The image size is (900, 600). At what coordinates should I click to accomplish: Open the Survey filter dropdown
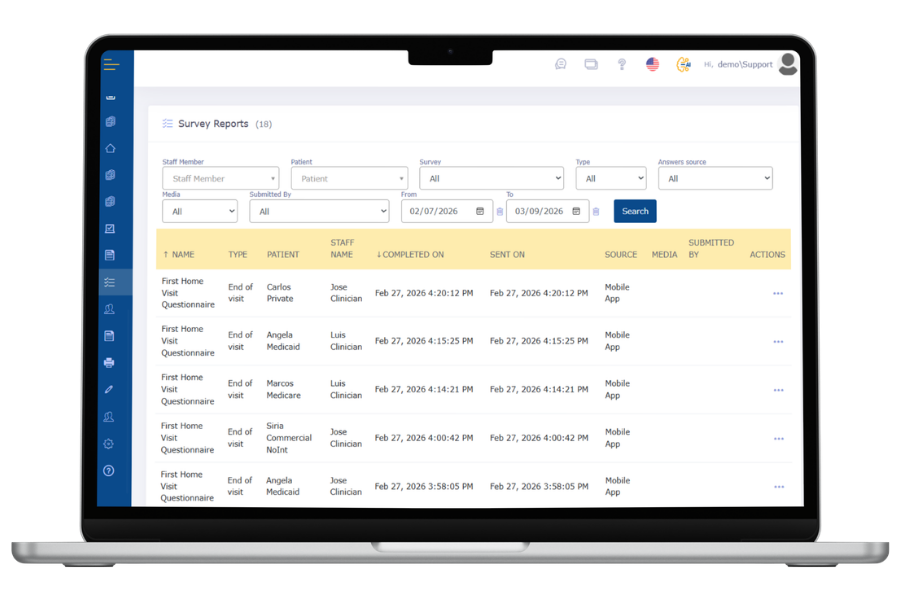point(491,179)
